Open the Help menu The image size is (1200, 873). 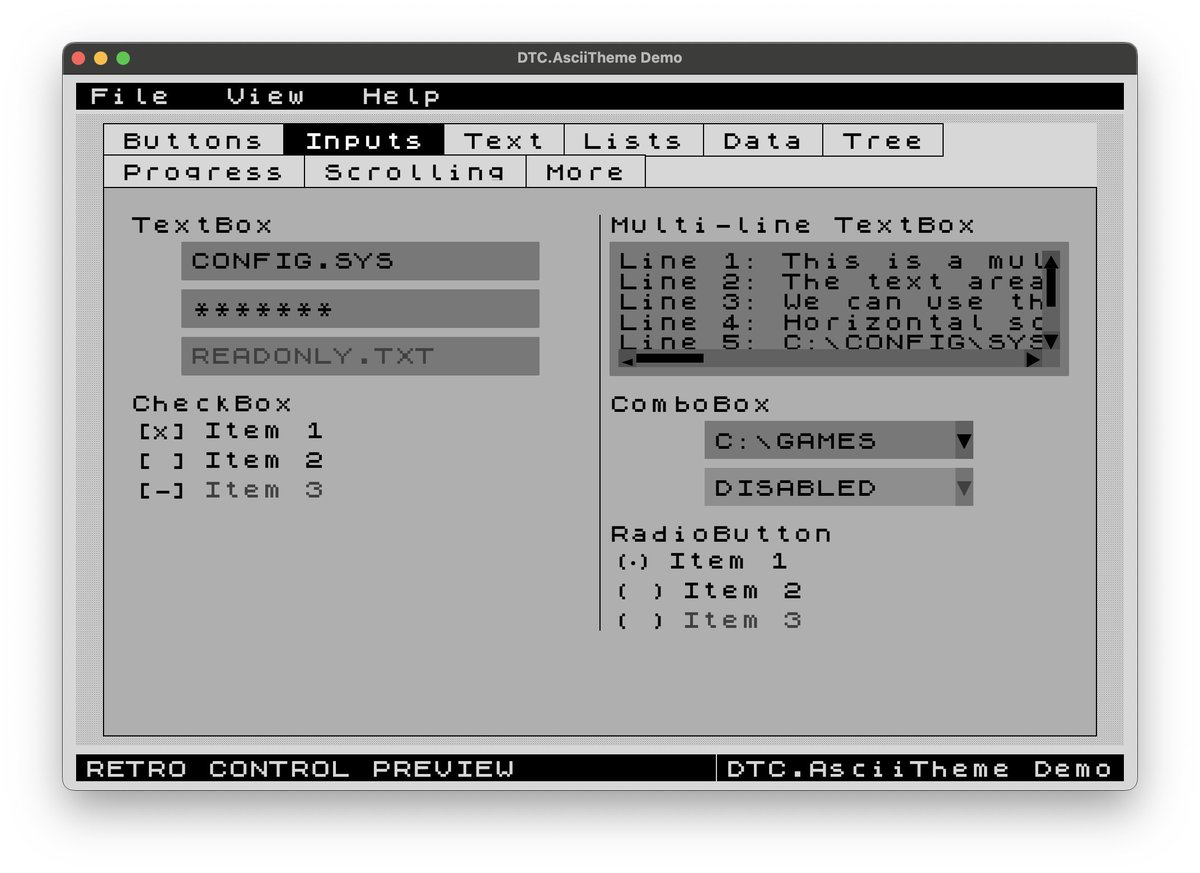coord(401,96)
